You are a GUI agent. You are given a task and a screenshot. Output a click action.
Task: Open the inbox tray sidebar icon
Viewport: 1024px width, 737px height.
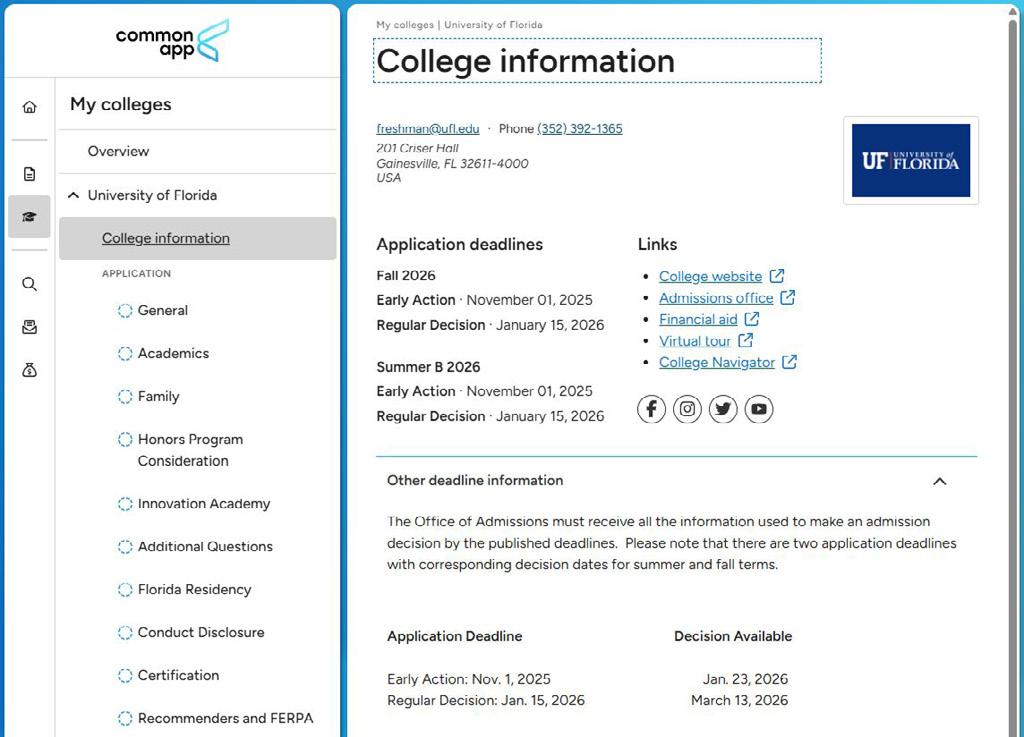(29, 327)
